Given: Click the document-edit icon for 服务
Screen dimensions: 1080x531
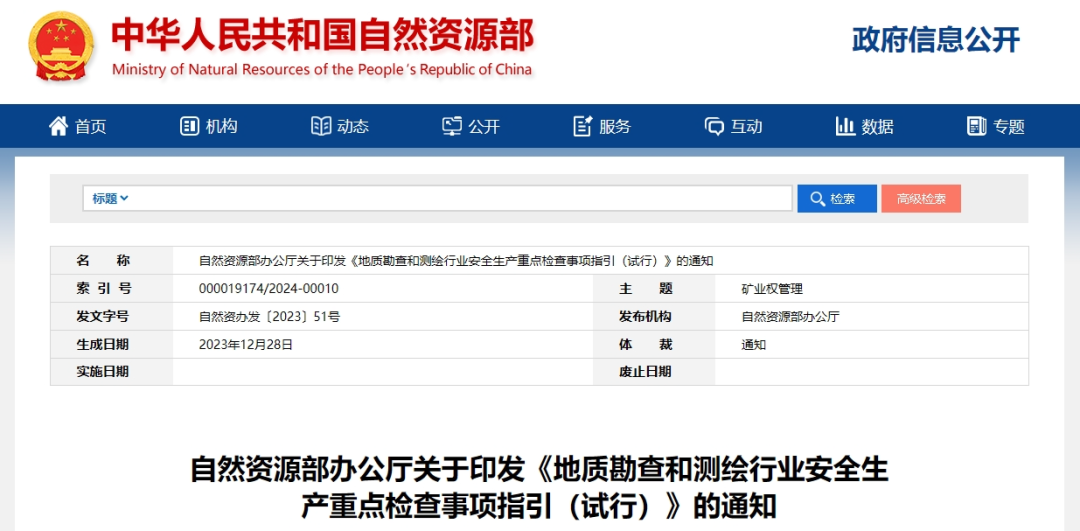Looking at the screenshot, I should [583, 126].
